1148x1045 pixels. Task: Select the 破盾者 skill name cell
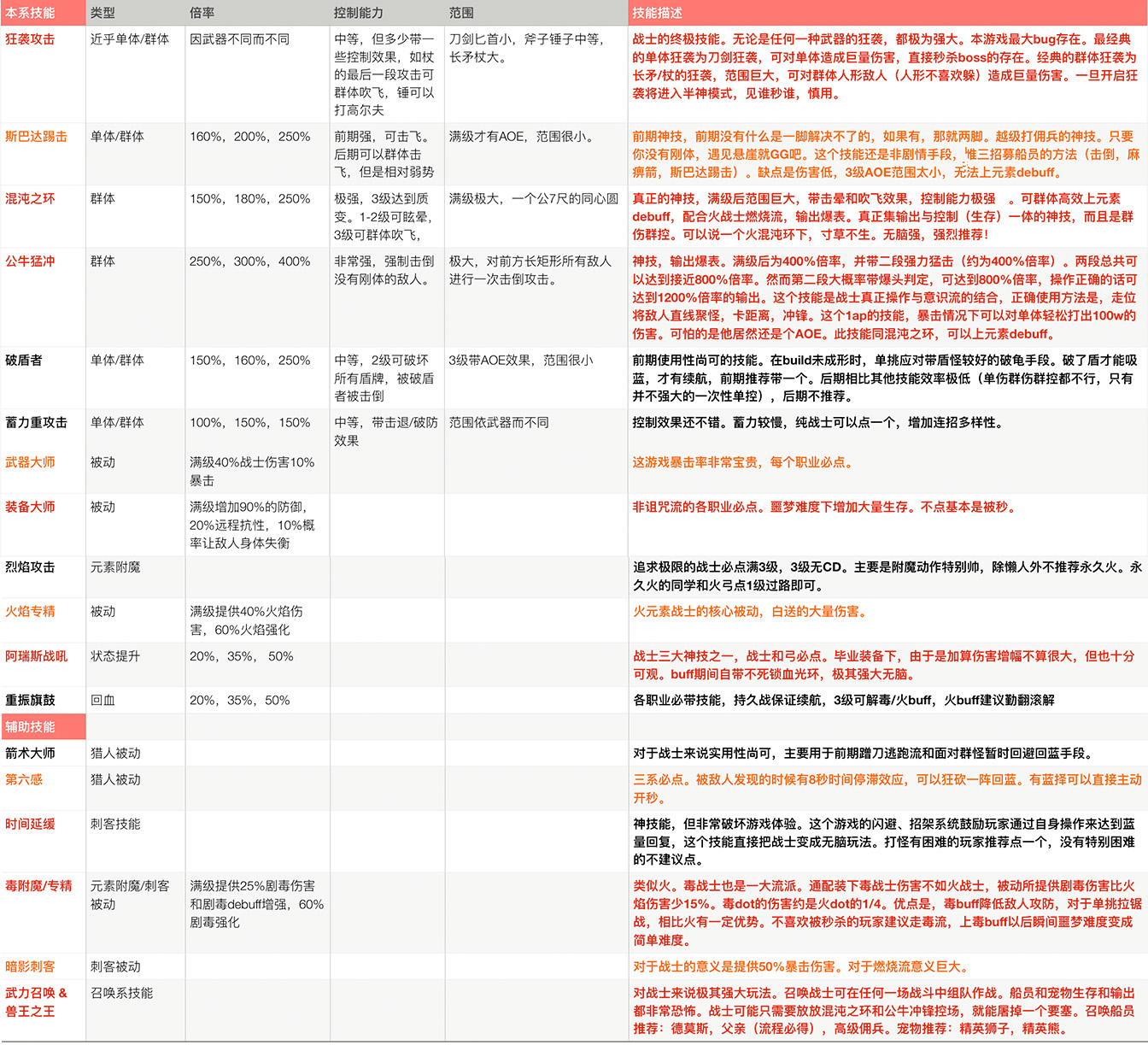coord(43,378)
